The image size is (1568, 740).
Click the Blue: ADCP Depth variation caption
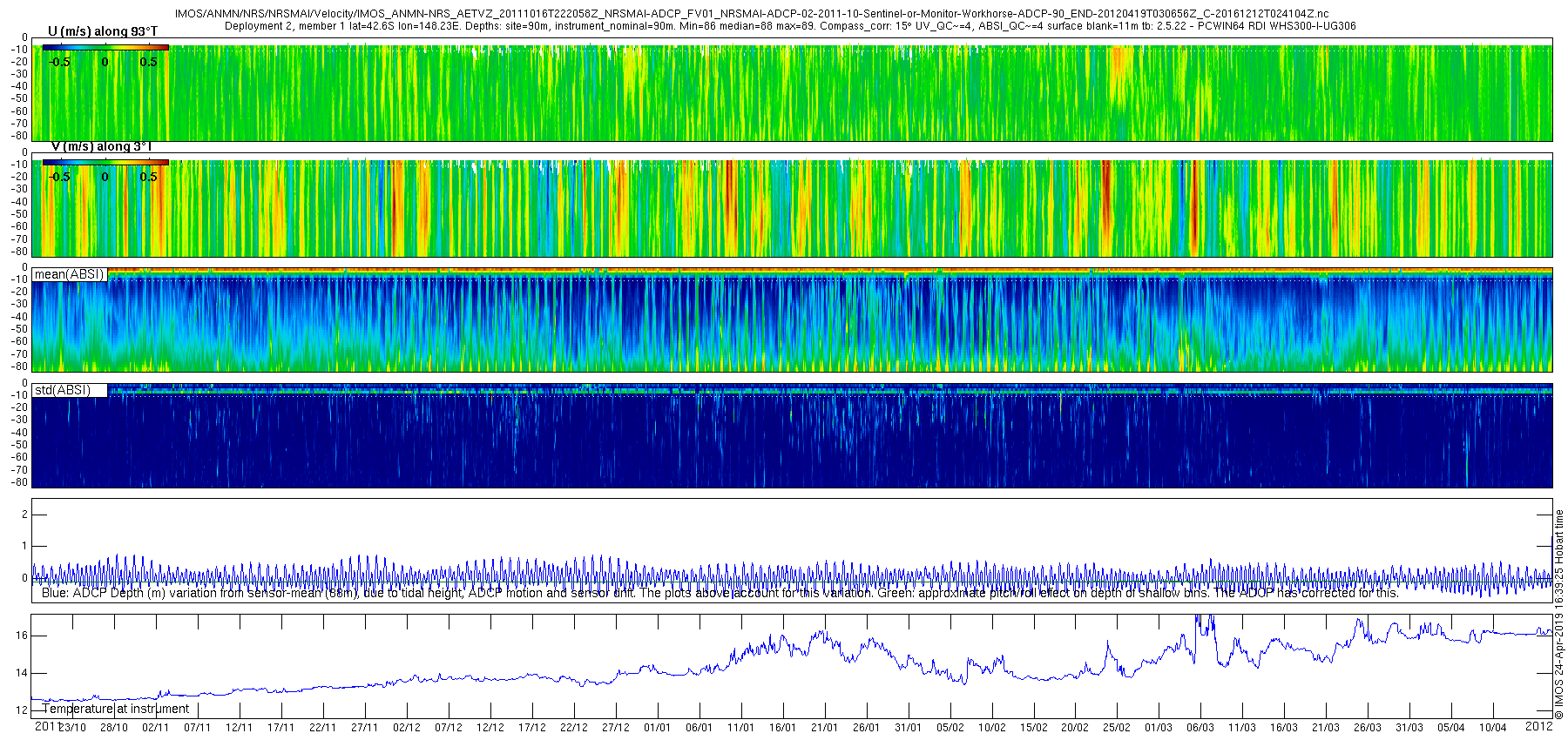(720, 593)
